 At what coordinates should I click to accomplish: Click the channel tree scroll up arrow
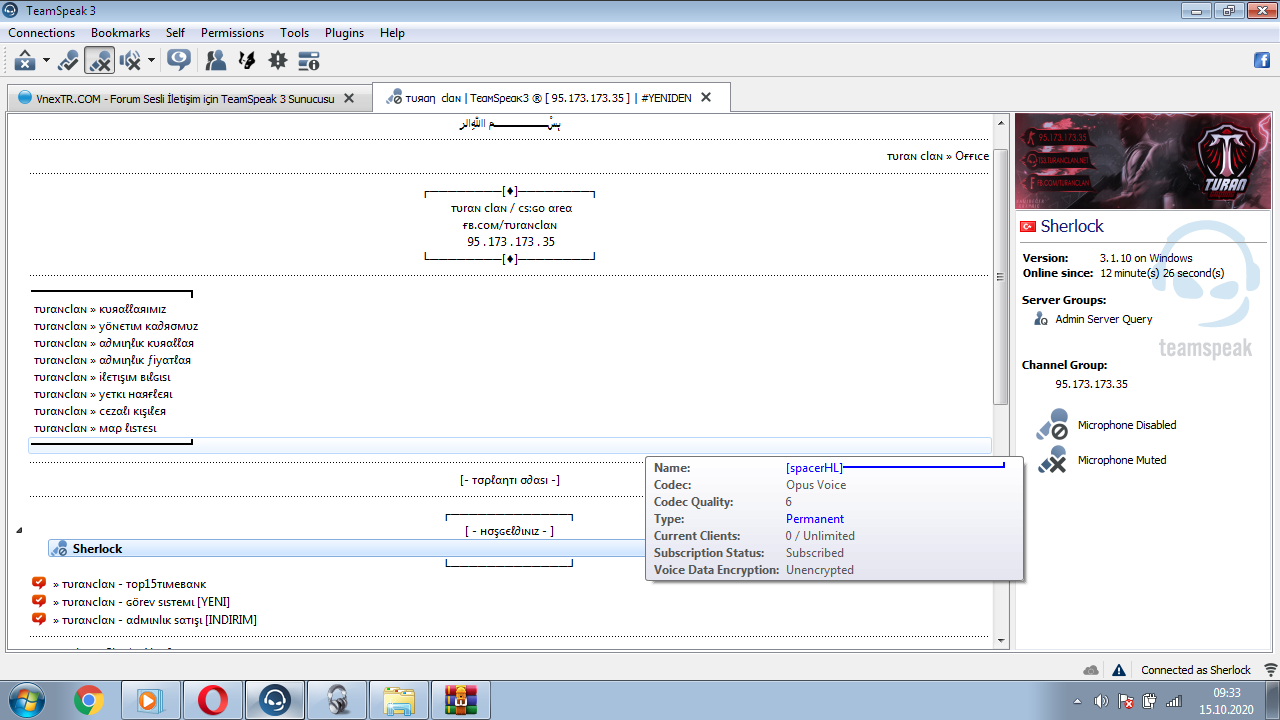(1000, 122)
